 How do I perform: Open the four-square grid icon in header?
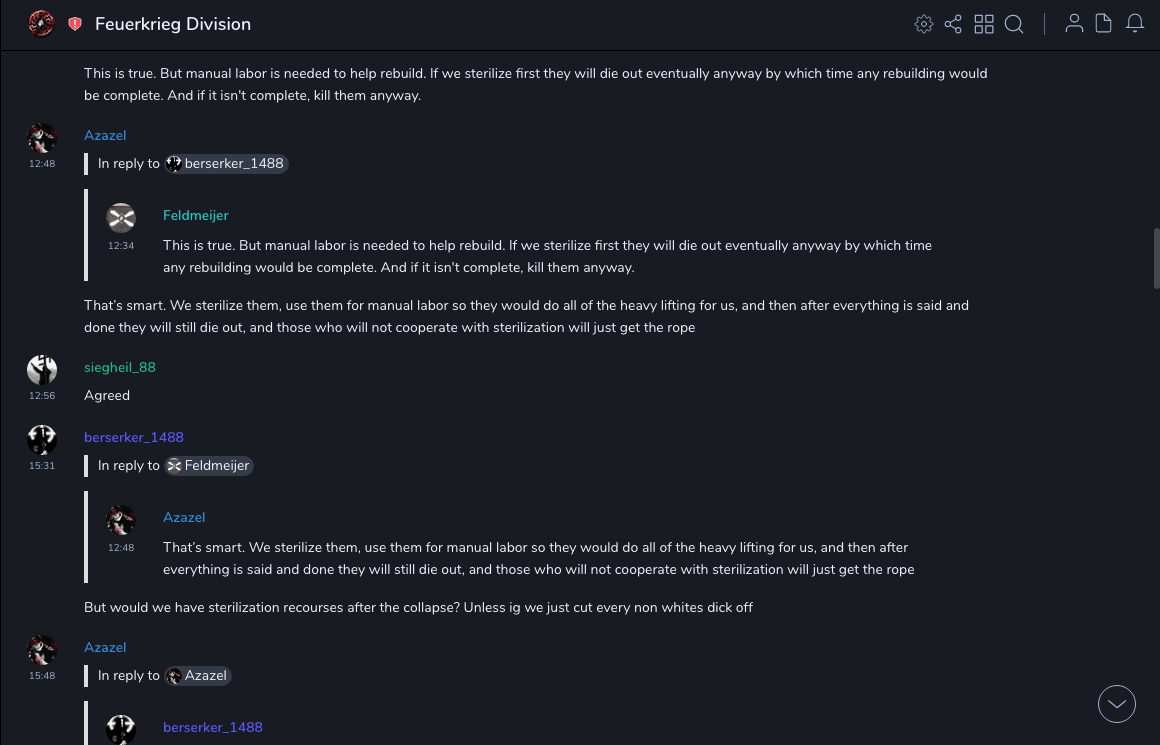pos(984,24)
